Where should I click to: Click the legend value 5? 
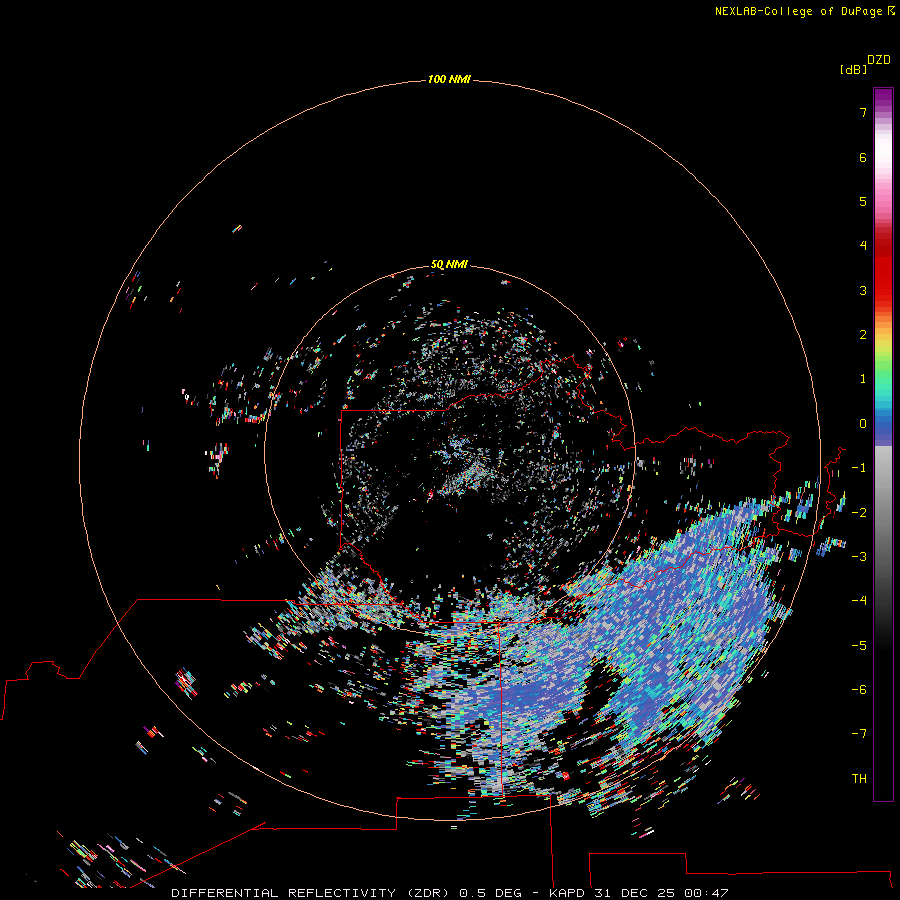point(863,201)
